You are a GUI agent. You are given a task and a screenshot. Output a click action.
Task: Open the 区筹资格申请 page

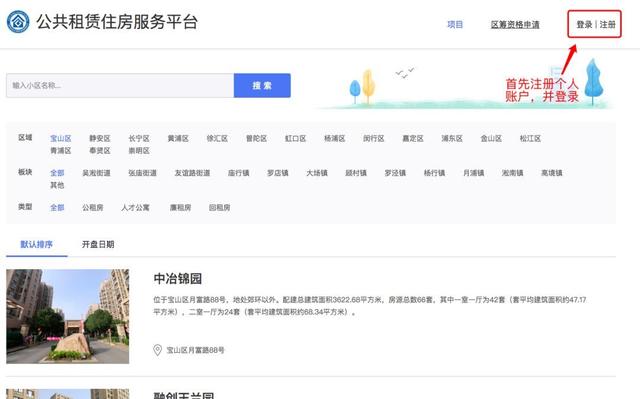tap(515, 24)
